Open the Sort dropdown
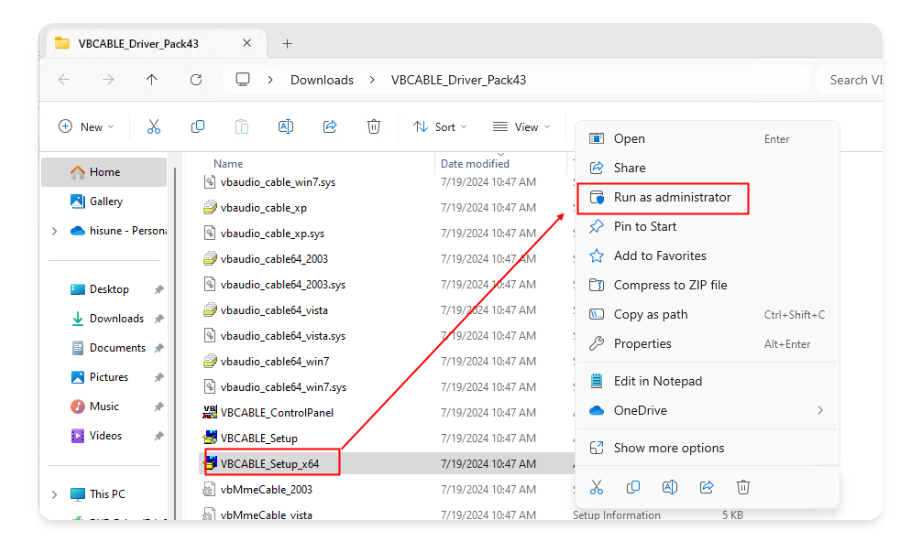The image size is (921, 543). 440,127
